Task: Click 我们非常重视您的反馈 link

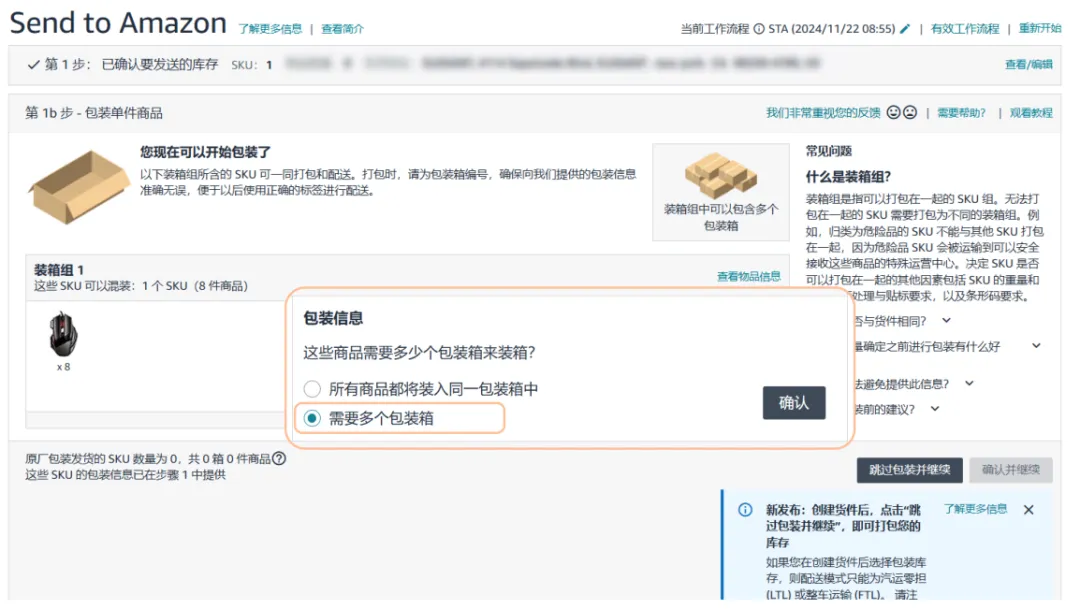Action: point(823,112)
